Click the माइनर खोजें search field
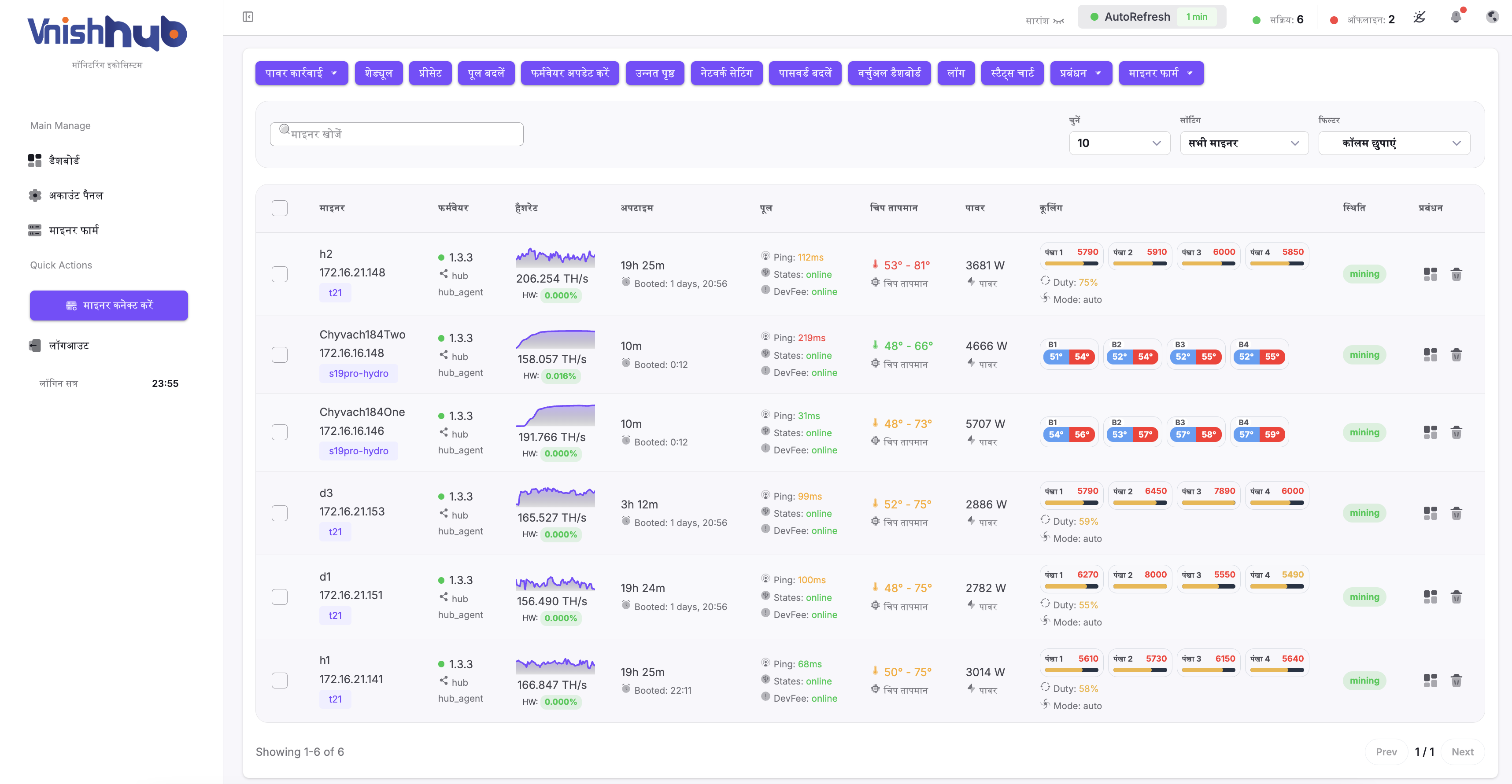 tap(396, 134)
